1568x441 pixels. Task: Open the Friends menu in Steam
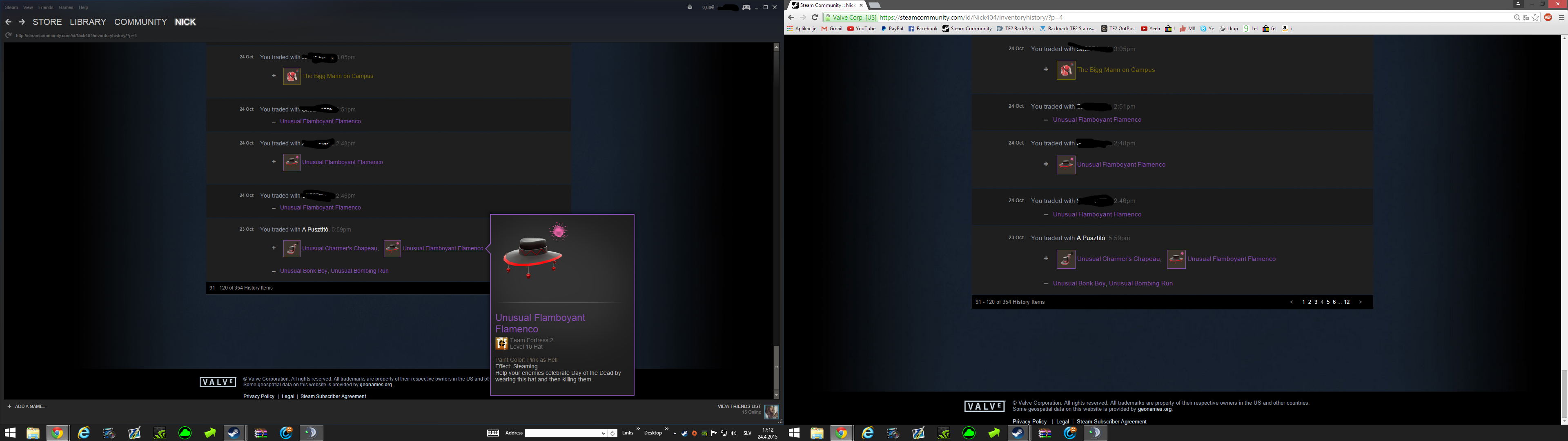point(46,7)
